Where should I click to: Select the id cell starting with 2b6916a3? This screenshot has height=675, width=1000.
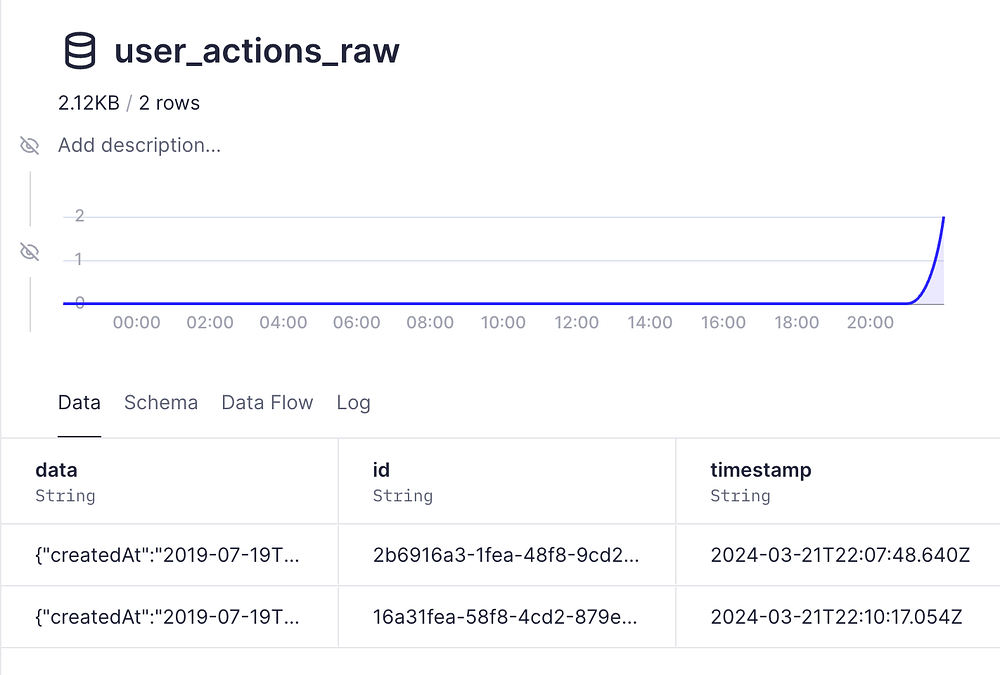click(506, 555)
